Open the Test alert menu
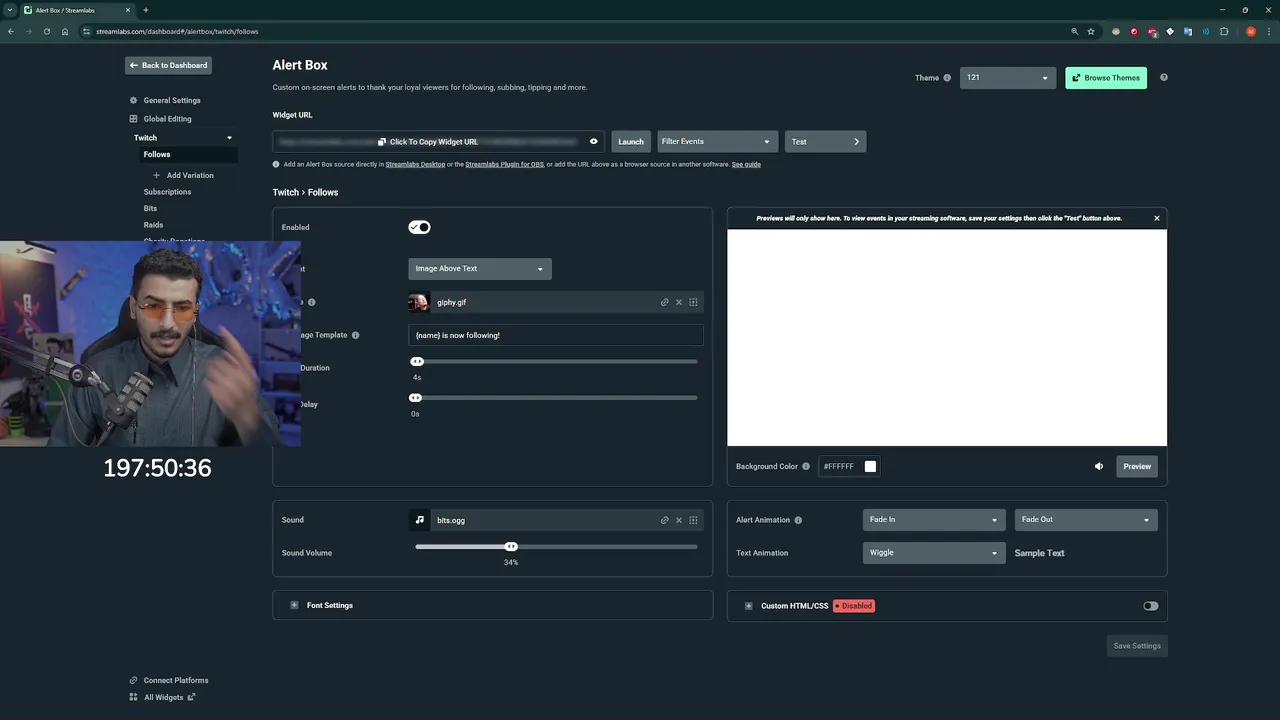 point(825,142)
